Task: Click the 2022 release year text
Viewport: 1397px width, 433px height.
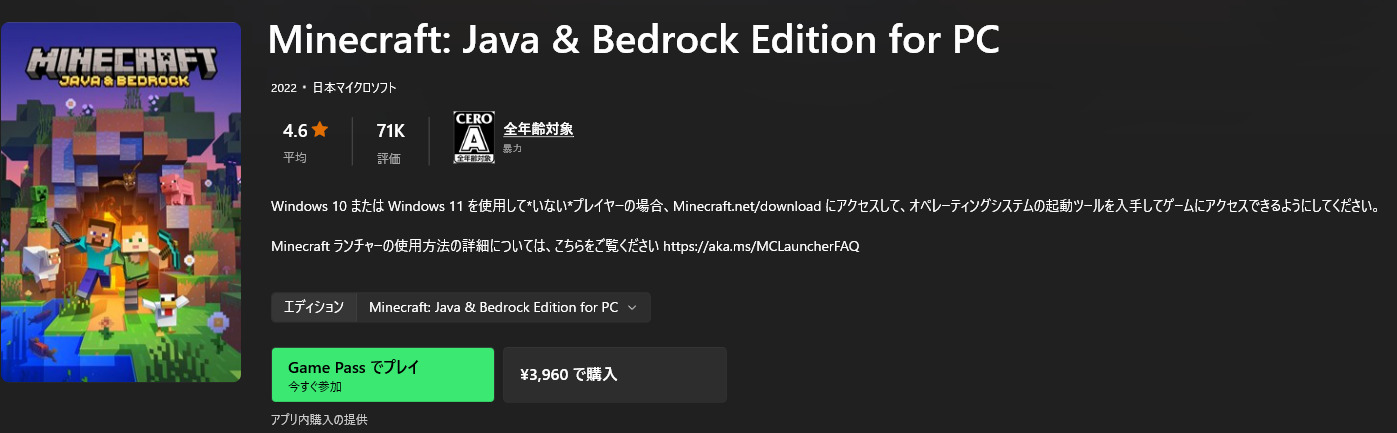Action: tap(284, 88)
